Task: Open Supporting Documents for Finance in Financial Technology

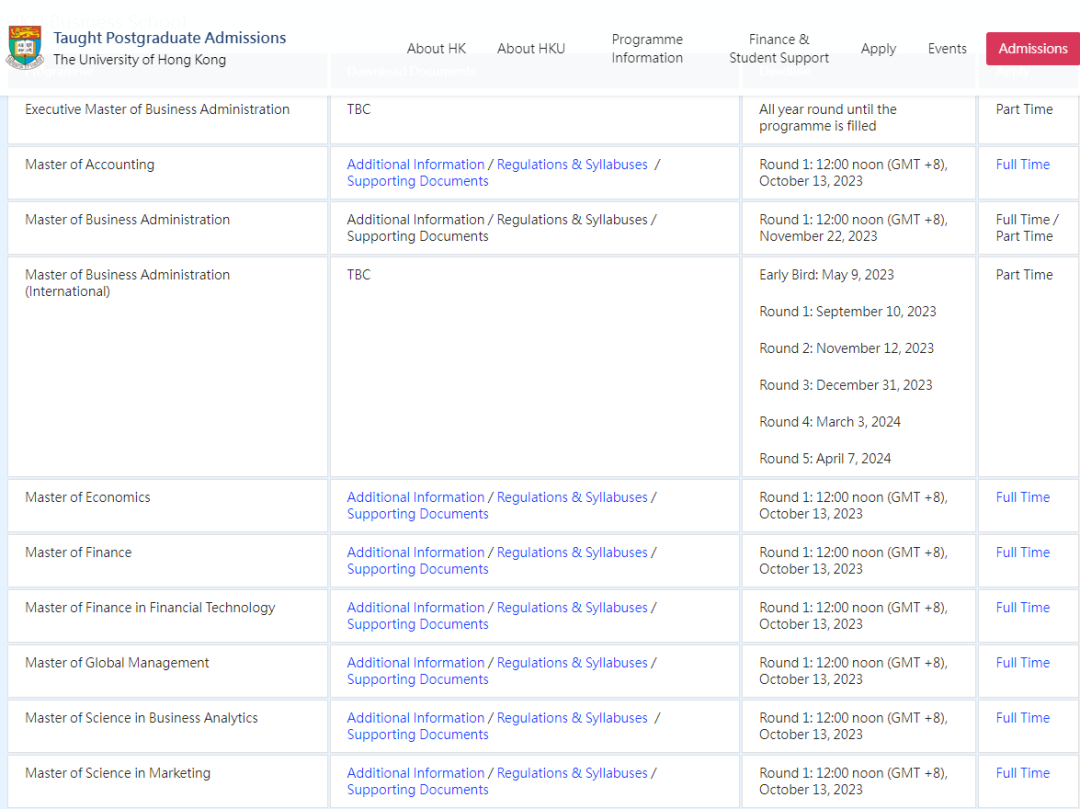Action: pyautogui.click(x=417, y=624)
